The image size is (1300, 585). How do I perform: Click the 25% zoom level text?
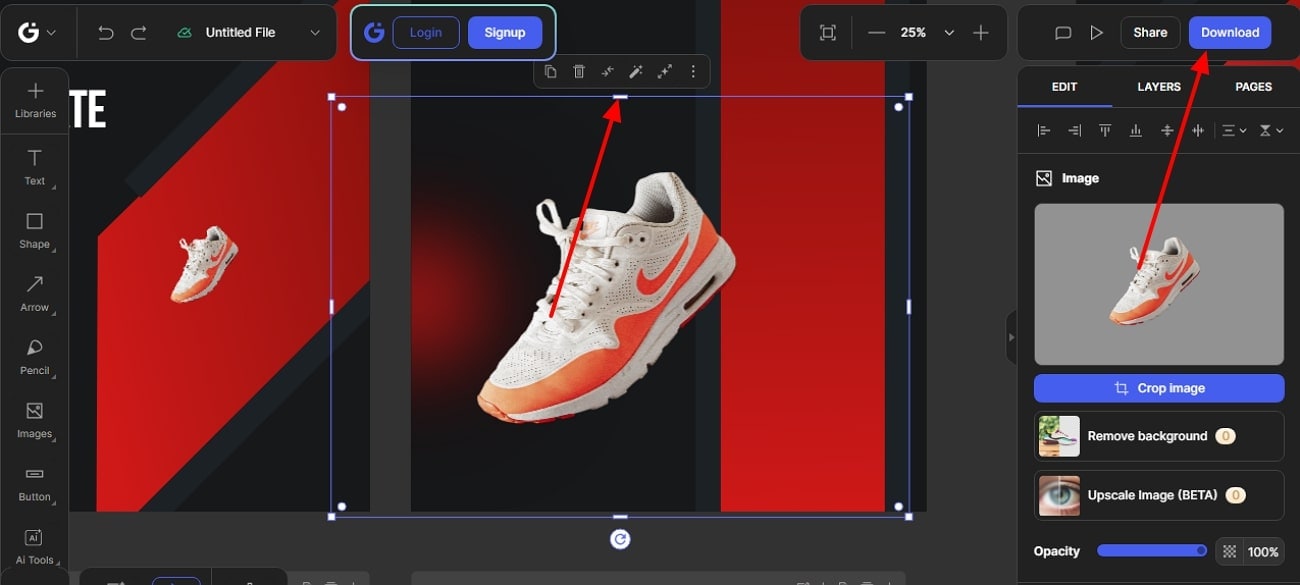(912, 33)
